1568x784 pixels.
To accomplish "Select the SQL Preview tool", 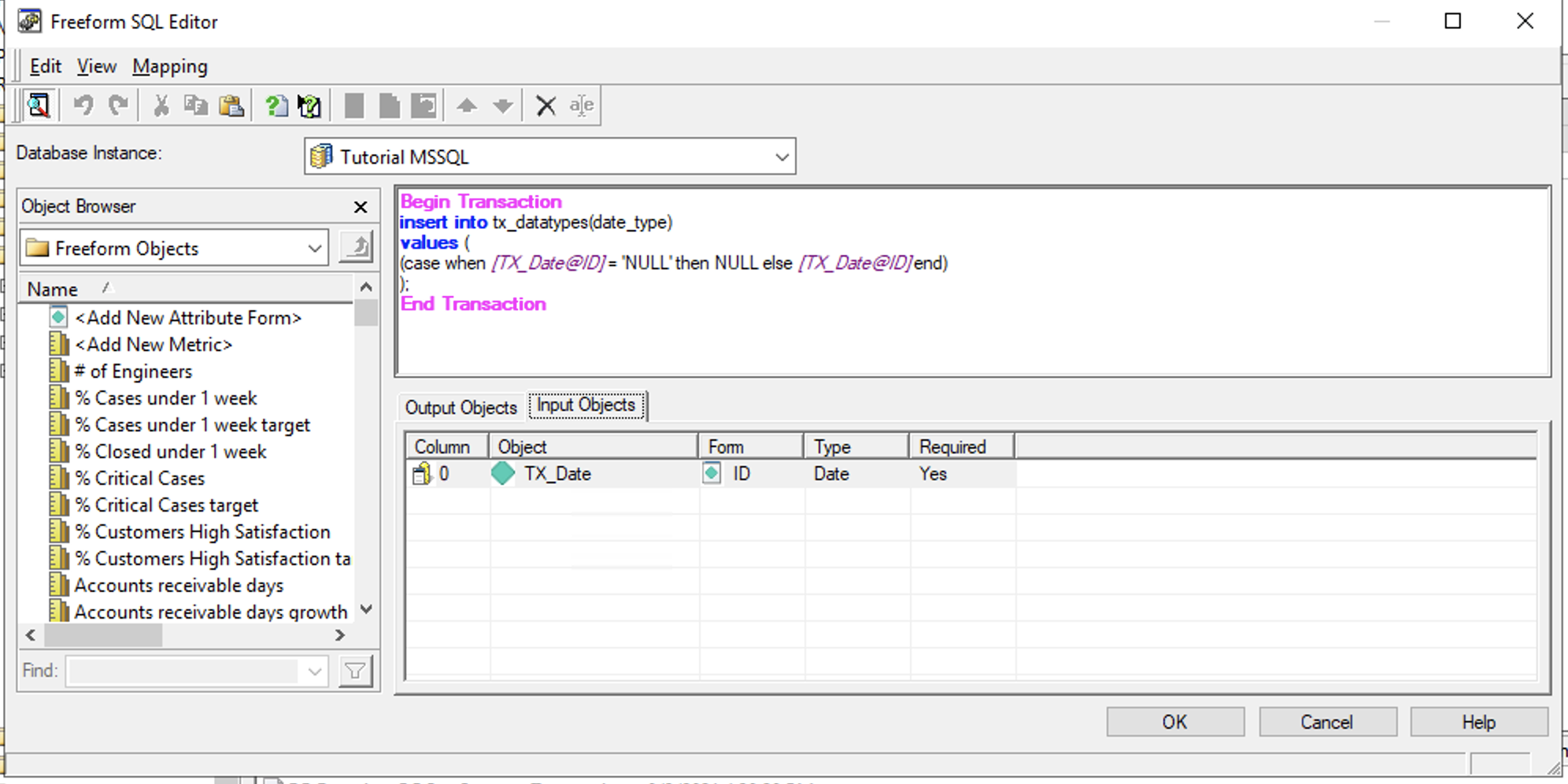I will click(x=38, y=105).
